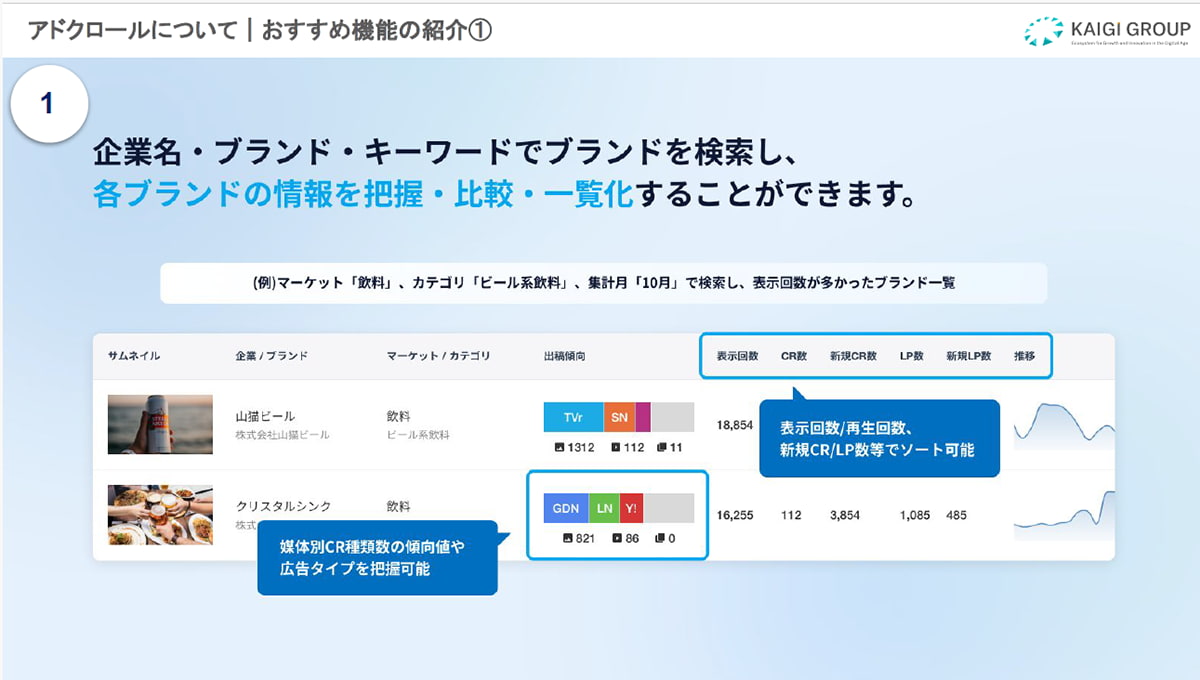Sort by 表示回数 column header

tap(737, 356)
